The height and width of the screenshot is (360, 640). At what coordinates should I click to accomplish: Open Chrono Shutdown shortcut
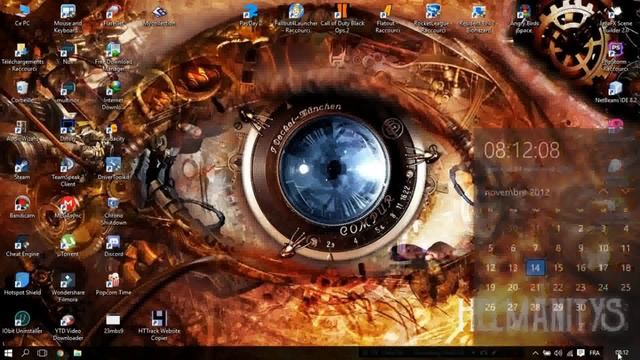tap(113, 211)
